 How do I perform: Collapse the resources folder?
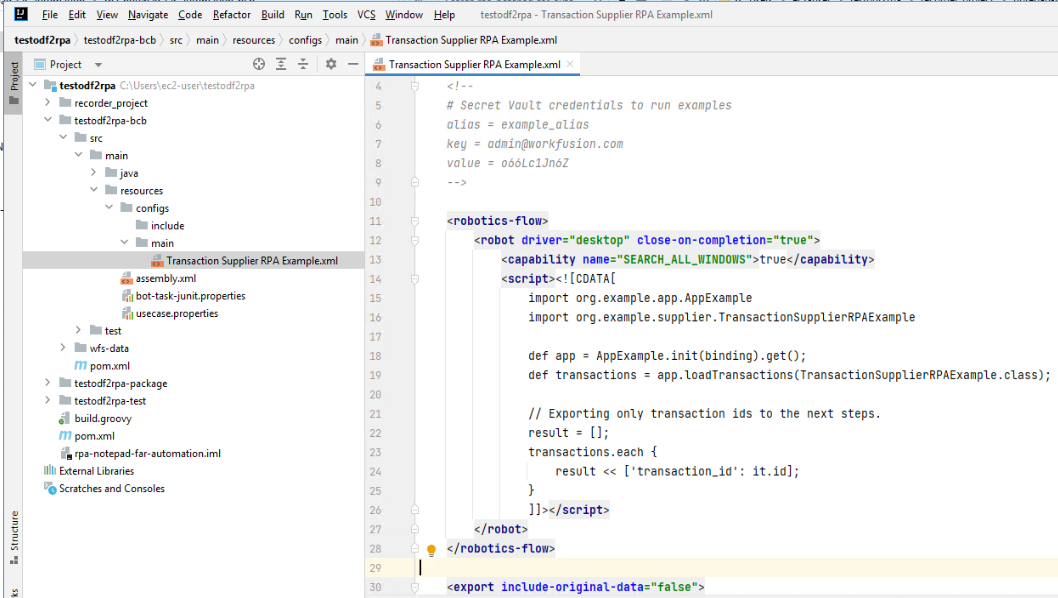[x=93, y=190]
